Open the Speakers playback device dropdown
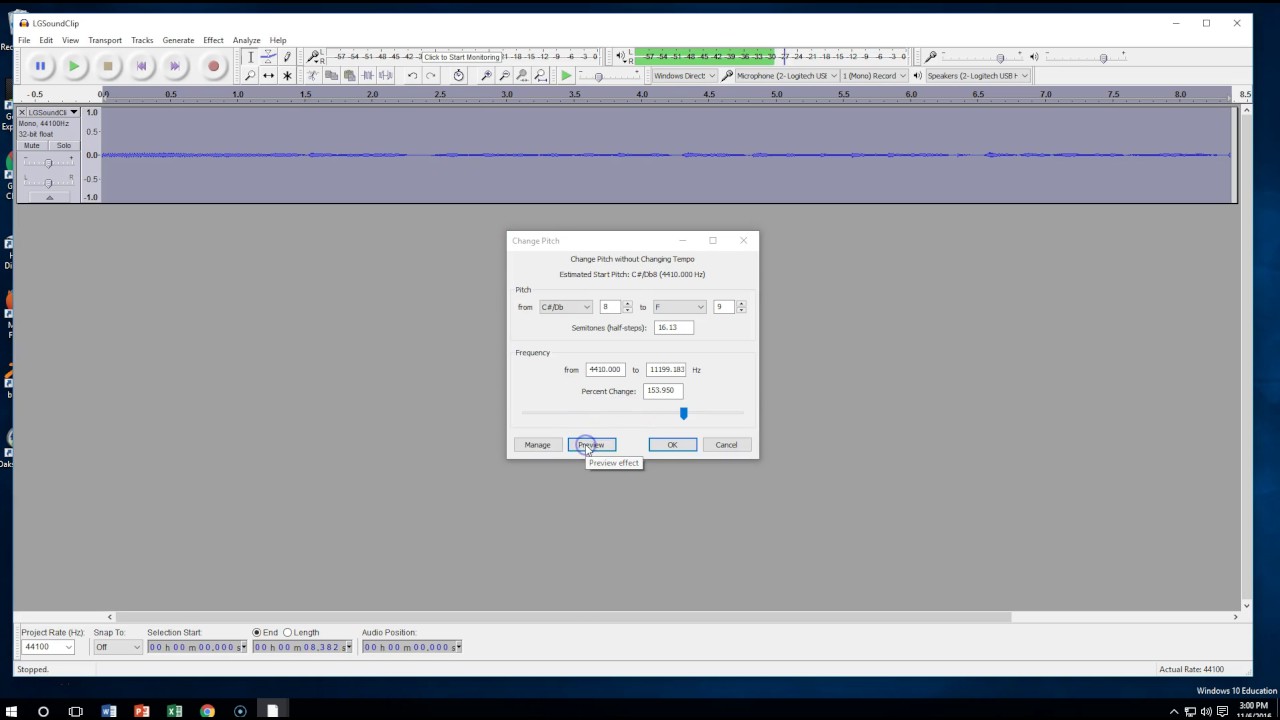1280x720 pixels. pos(977,75)
